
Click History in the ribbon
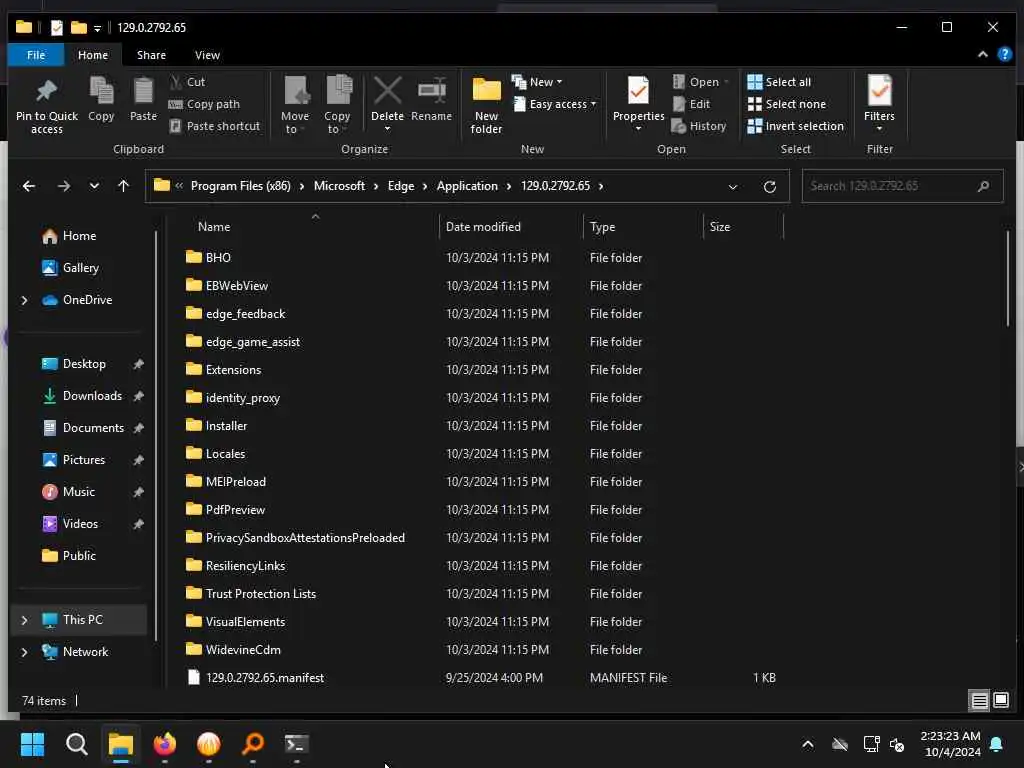699,126
